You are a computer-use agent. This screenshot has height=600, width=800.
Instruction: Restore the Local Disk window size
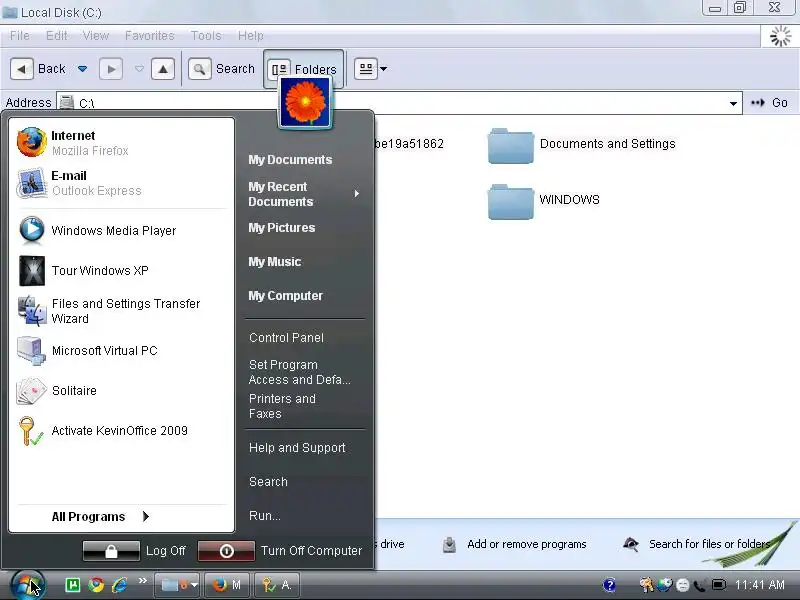tap(740, 7)
